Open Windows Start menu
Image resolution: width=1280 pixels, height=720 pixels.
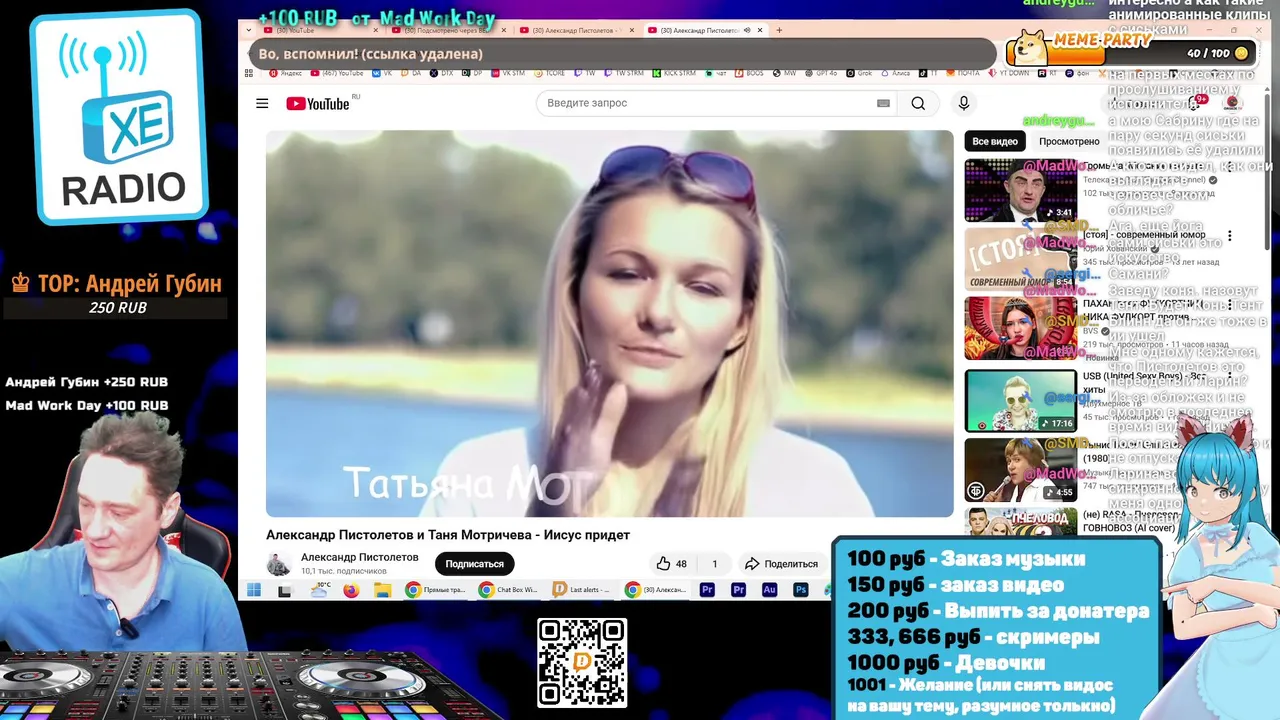(254, 590)
